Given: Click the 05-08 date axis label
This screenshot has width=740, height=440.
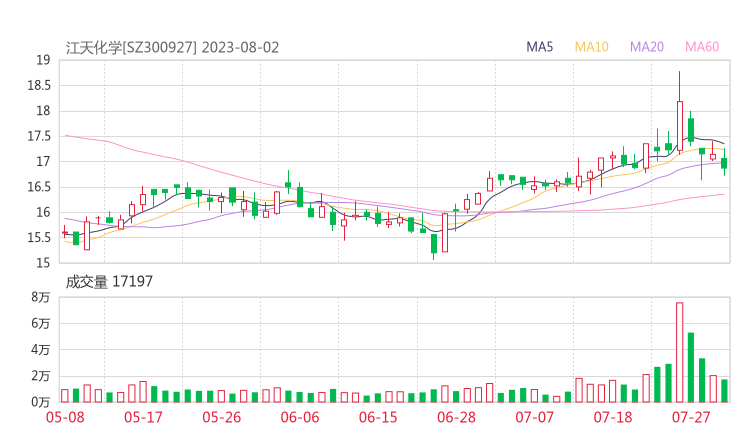Looking at the screenshot, I should tap(65, 417).
